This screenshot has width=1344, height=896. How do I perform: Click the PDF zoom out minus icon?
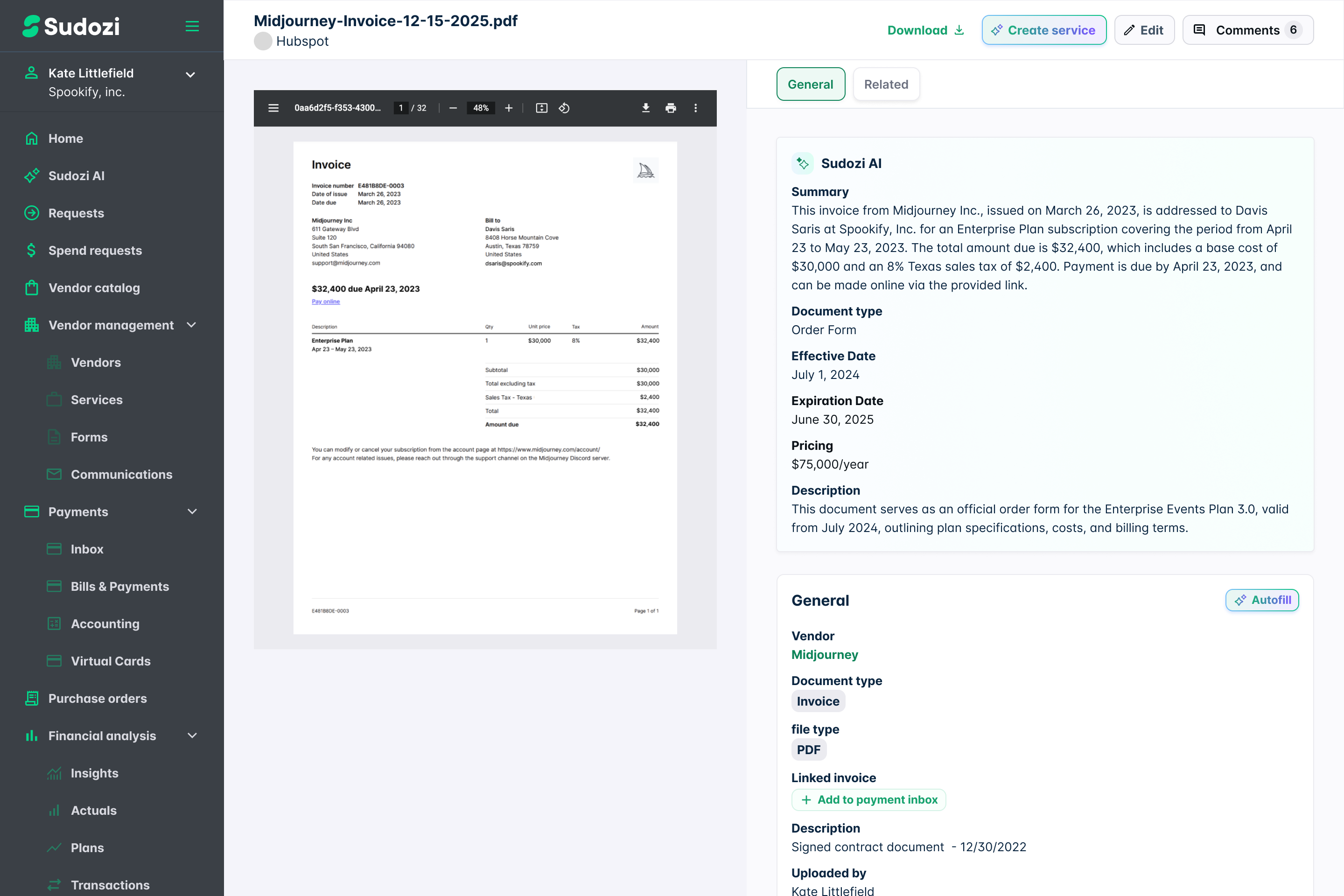coord(453,108)
